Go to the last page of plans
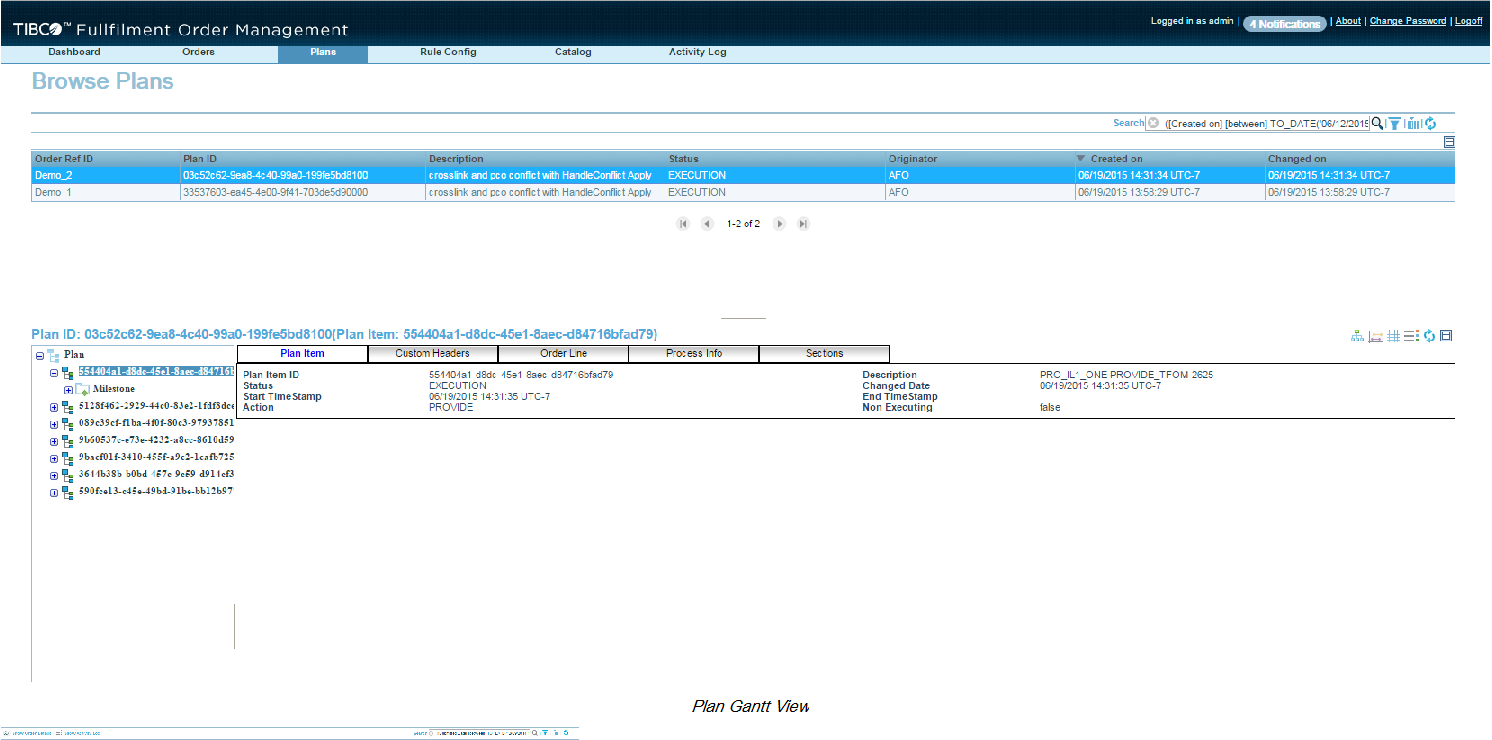The width and height of the screenshot is (1492, 740). click(x=803, y=224)
